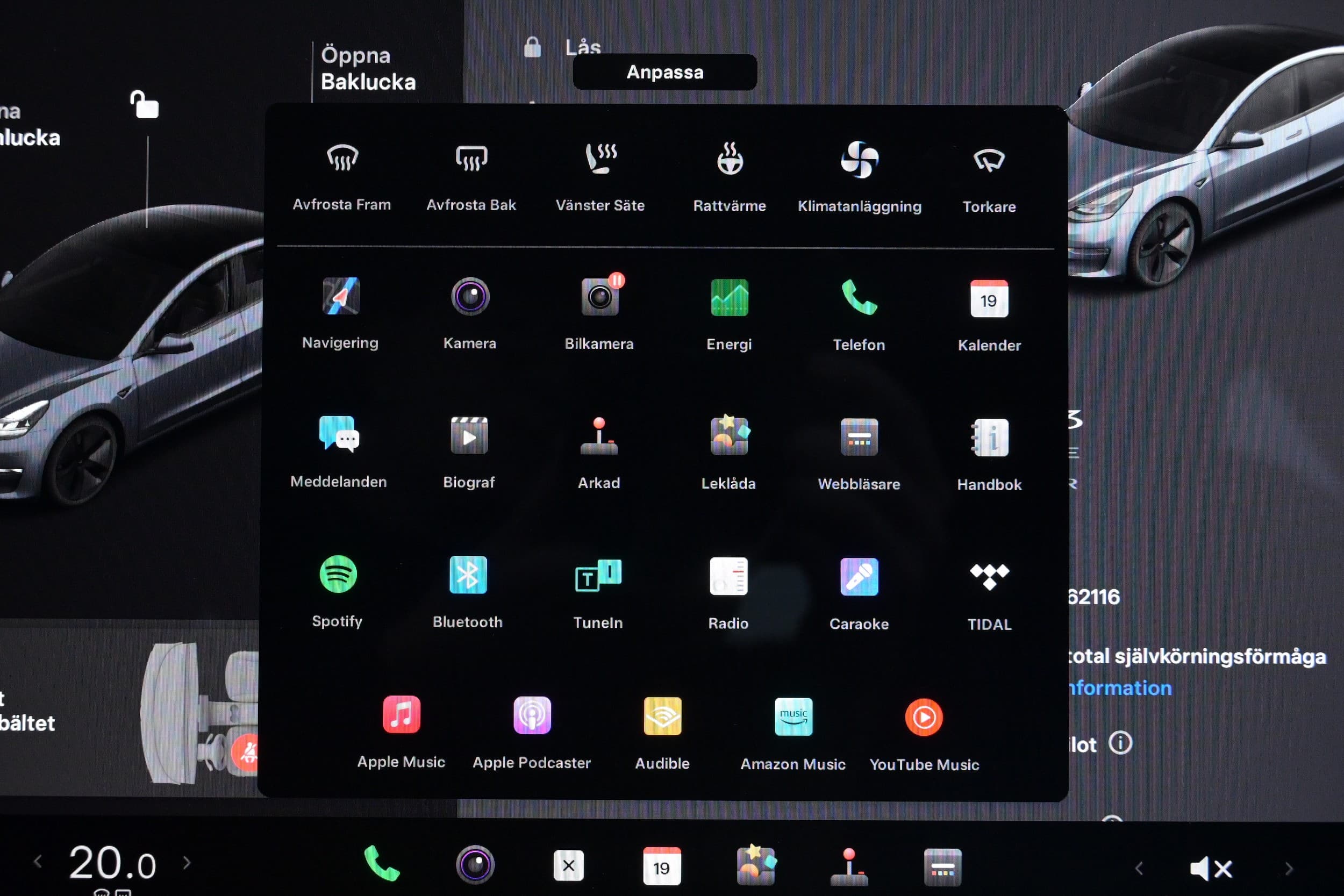Open arcade joystick from bottom dock

click(849, 867)
